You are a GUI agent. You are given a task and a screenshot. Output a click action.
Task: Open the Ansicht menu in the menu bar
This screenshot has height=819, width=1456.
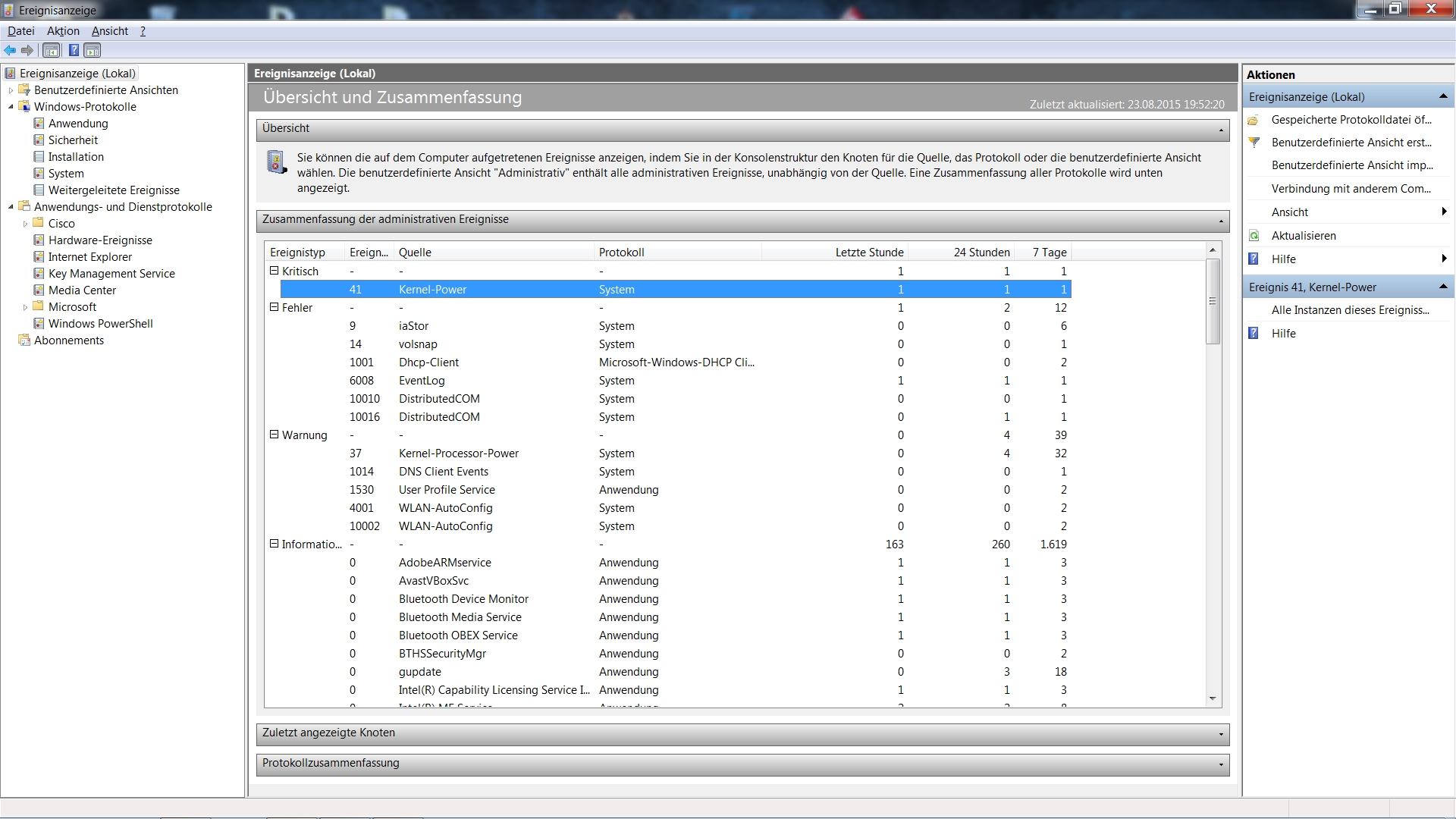click(110, 31)
